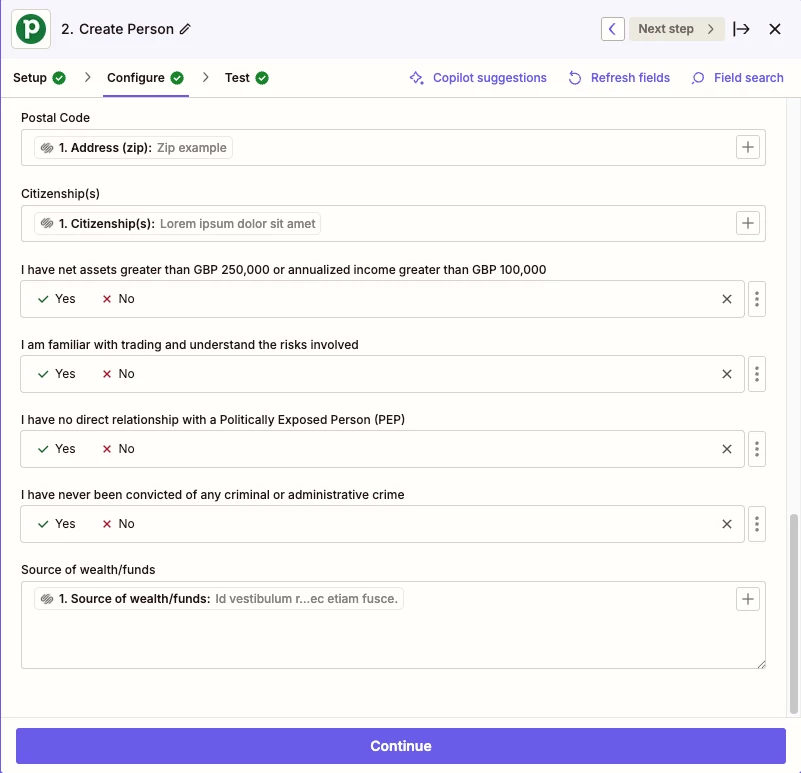The width and height of the screenshot is (801, 773).
Task: Expand panel with arrow-to-bar icon
Action: [x=741, y=29]
